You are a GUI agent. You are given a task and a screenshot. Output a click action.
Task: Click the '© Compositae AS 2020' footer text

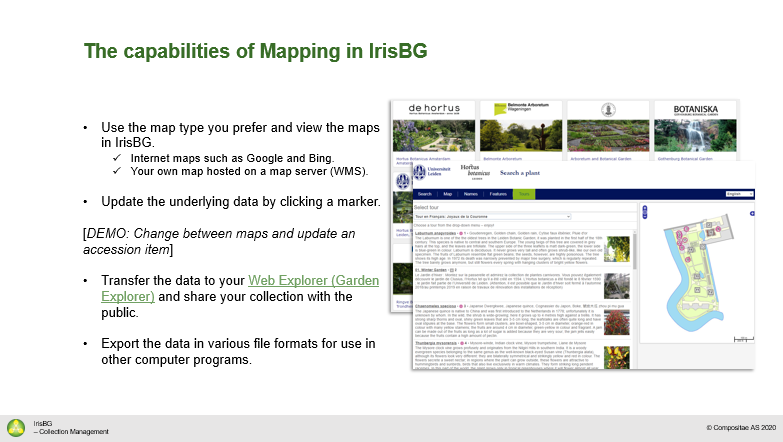pyautogui.click(x=741, y=428)
